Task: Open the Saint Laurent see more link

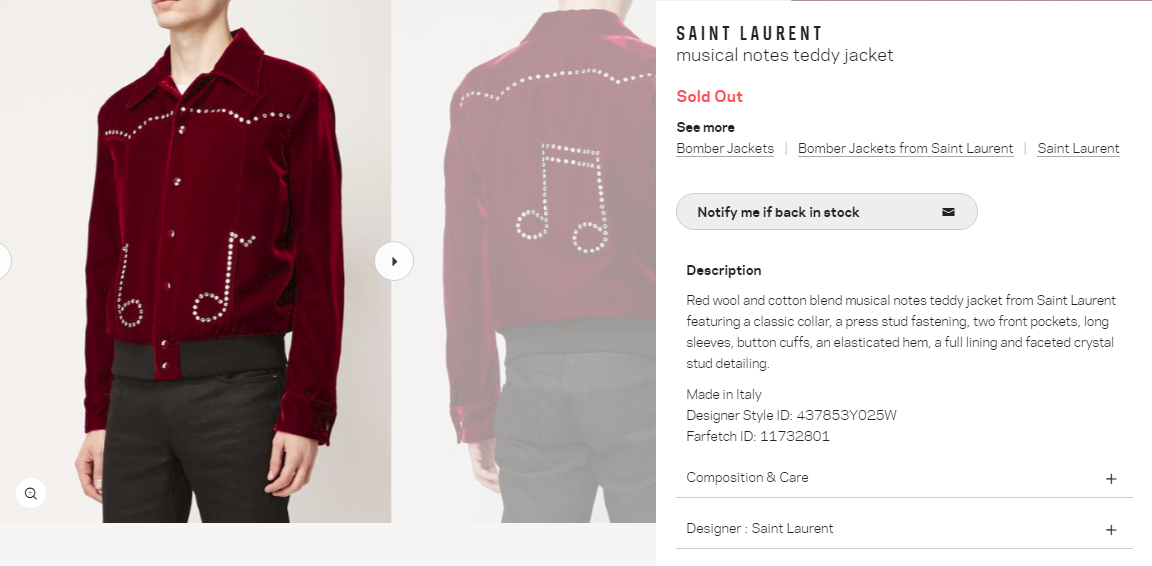Action: coord(1079,148)
